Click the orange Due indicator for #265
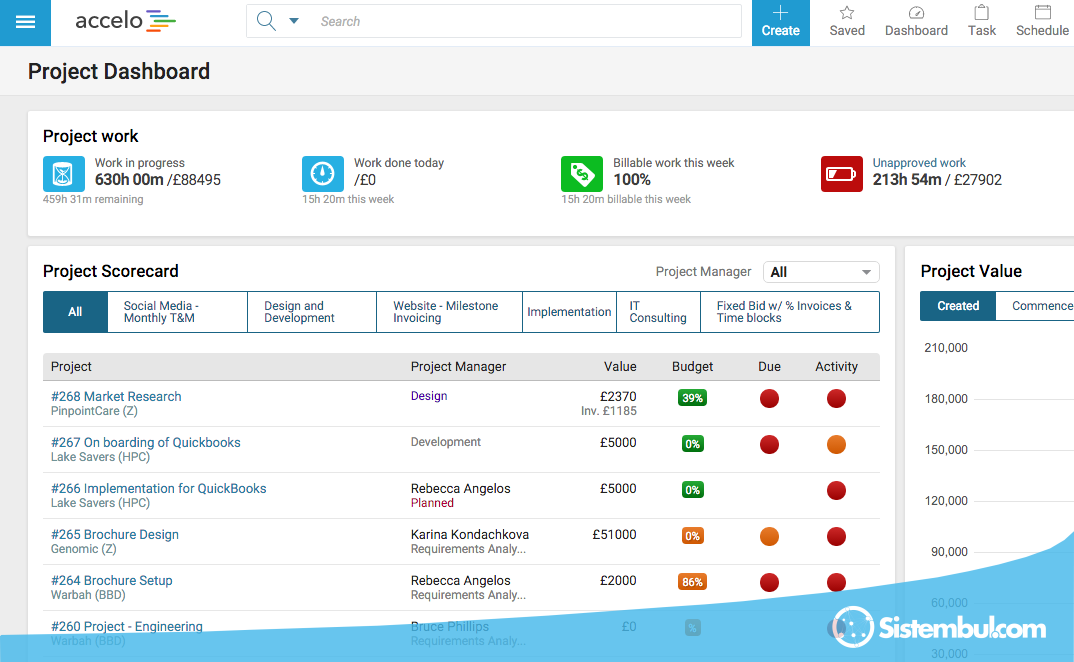 769,537
